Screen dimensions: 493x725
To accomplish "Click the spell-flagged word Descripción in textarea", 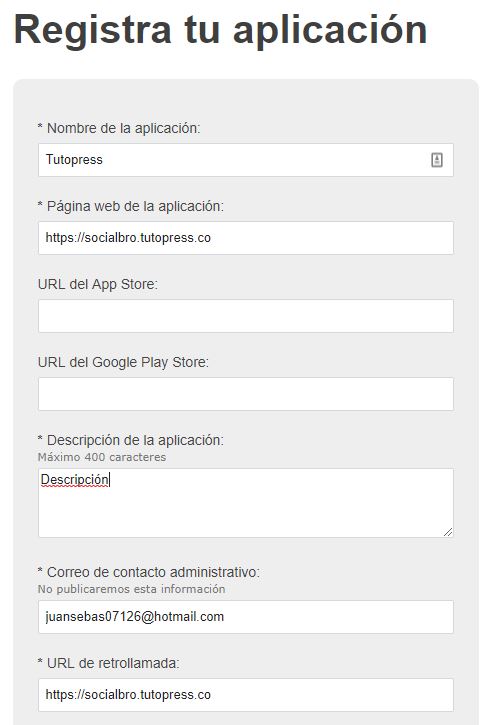I will [x=74, y=479].
